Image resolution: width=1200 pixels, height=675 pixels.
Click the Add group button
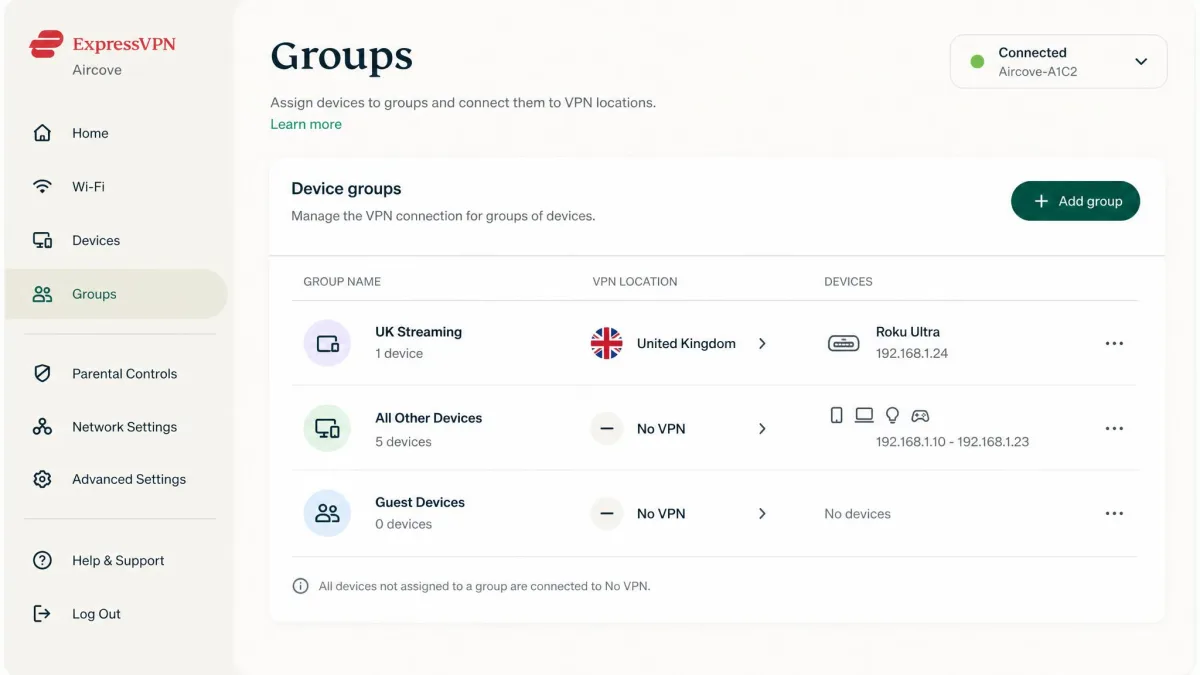click(1075, 201)
